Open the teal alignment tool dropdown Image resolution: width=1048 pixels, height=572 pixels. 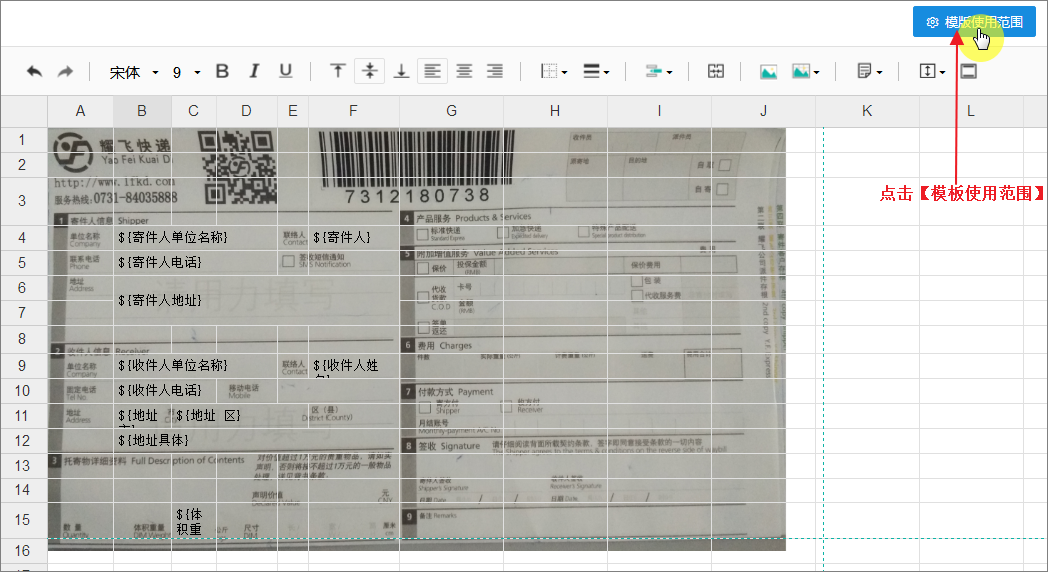click(x=658, y=71)
